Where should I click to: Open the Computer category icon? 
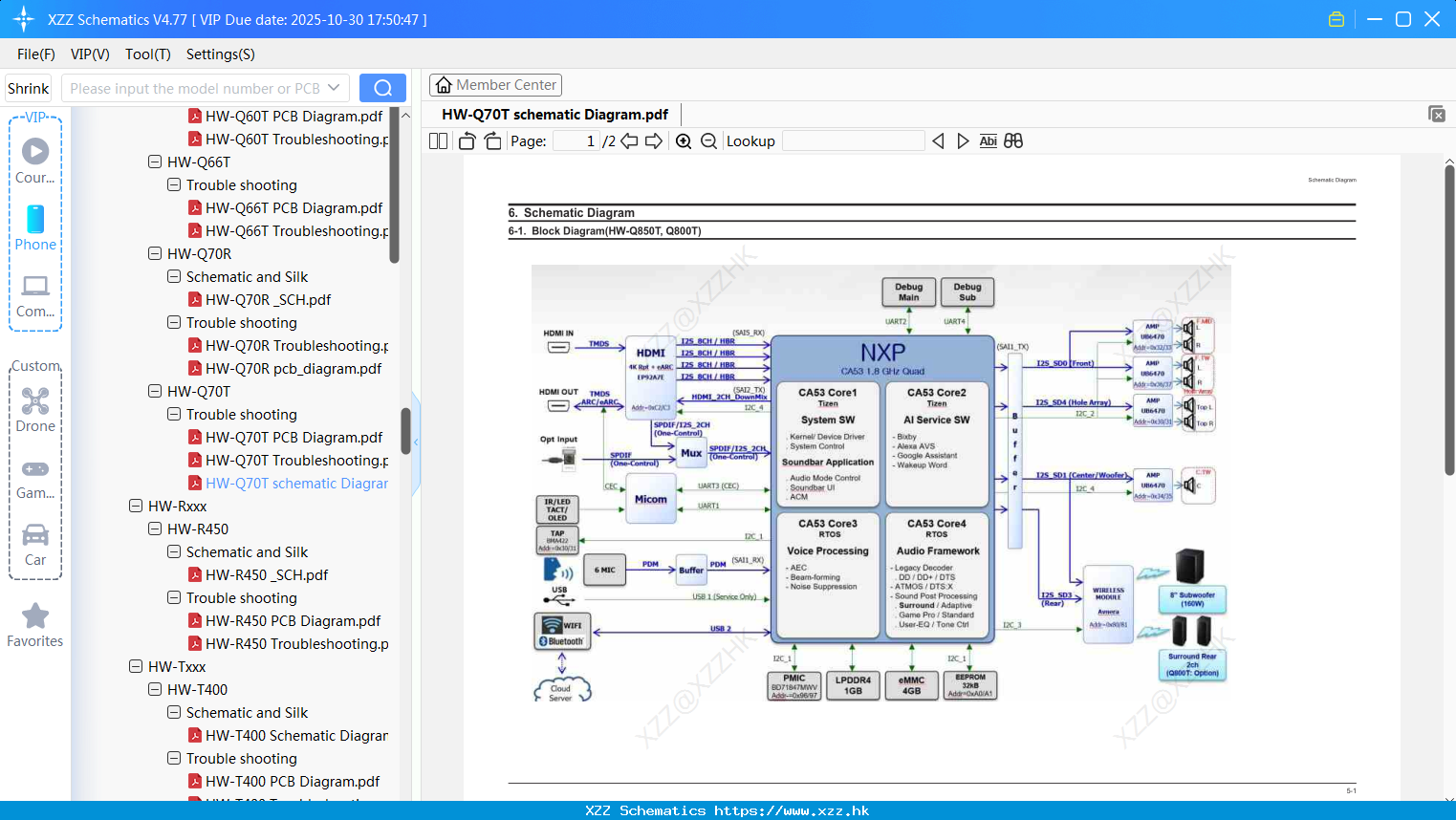point(35,295)
